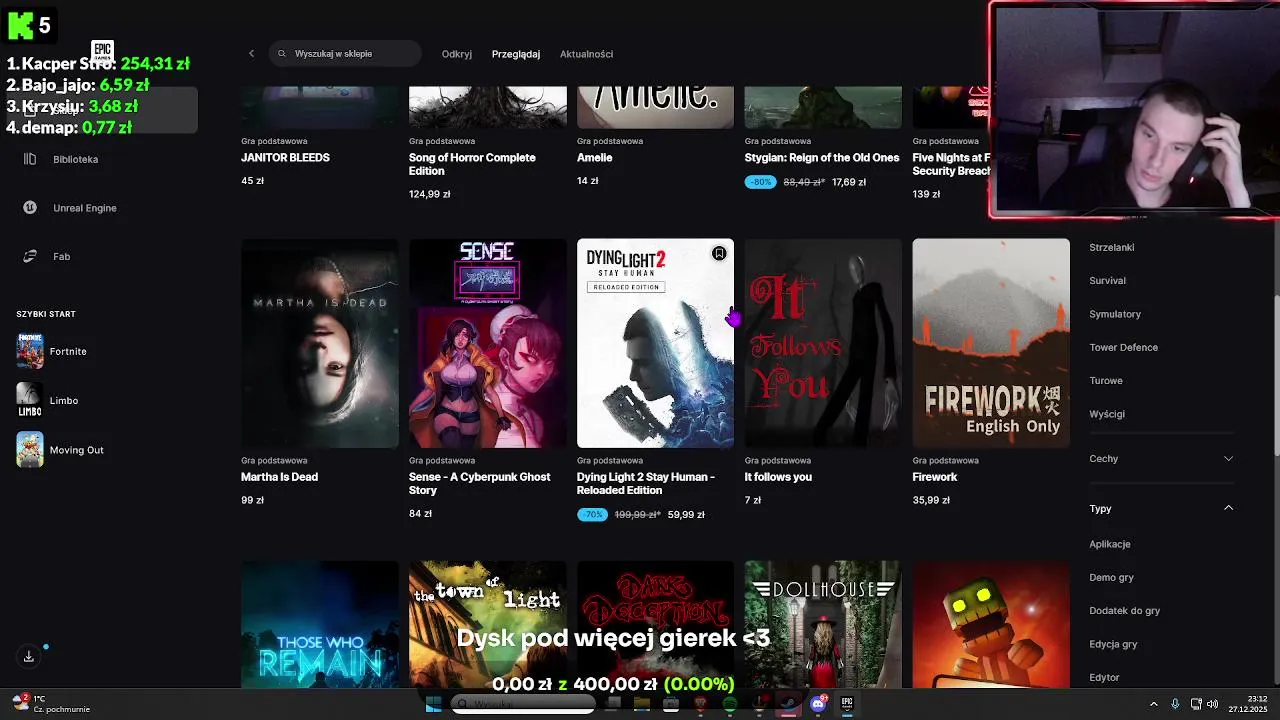Switch to the Odkryj tab
Screen dimensions: 1280x720
(456, 54)
